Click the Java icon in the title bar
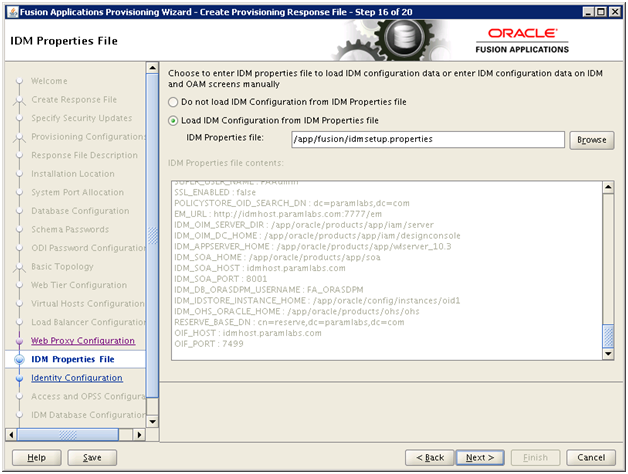Viewport: 628px width, 474px height. 13,12
